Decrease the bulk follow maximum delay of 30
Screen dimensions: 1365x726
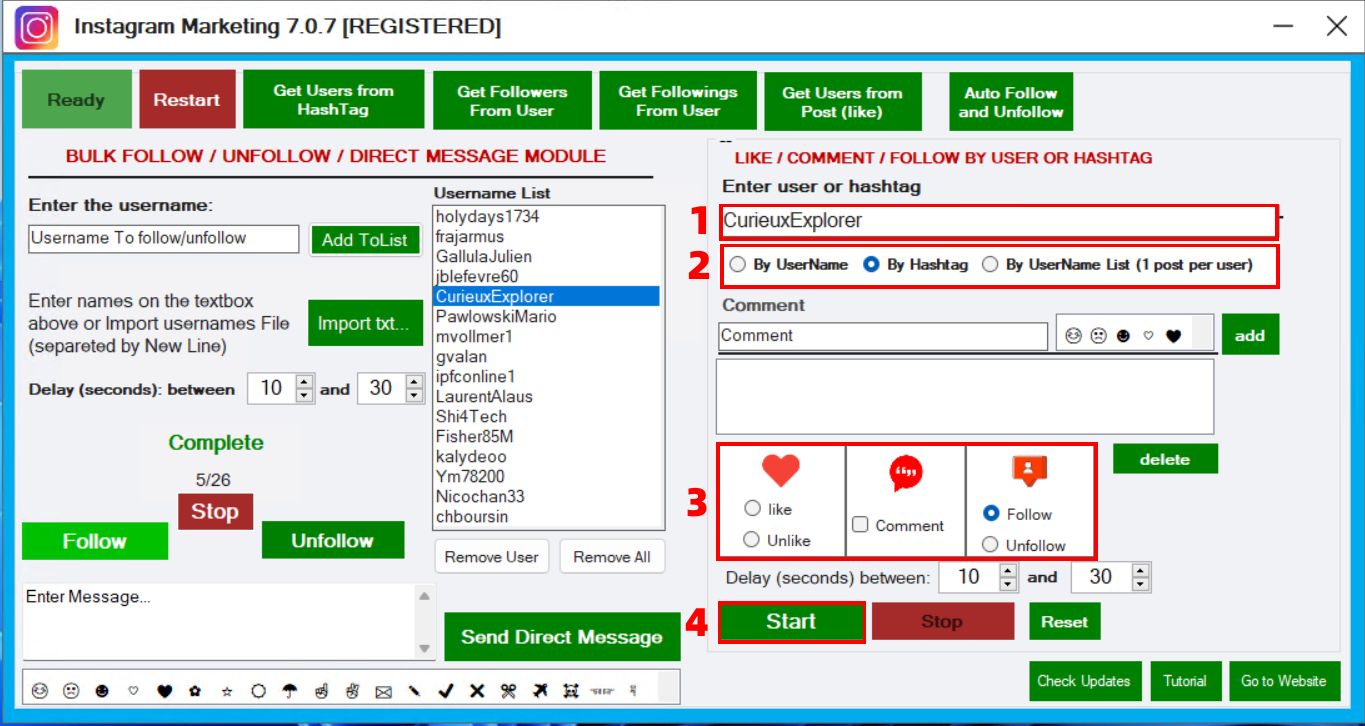click(414, 396)
